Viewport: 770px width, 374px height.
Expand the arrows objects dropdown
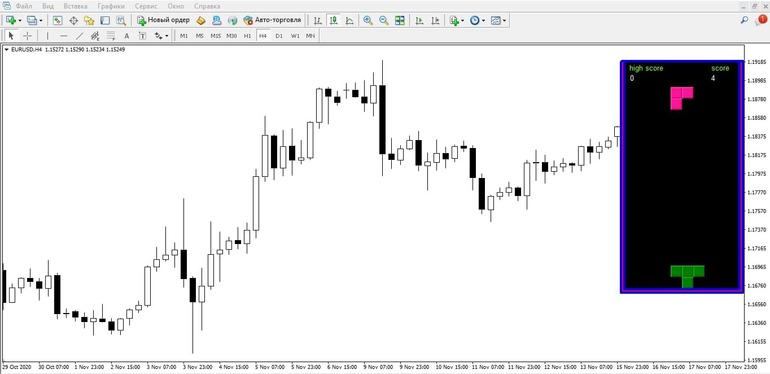(161, 36)
